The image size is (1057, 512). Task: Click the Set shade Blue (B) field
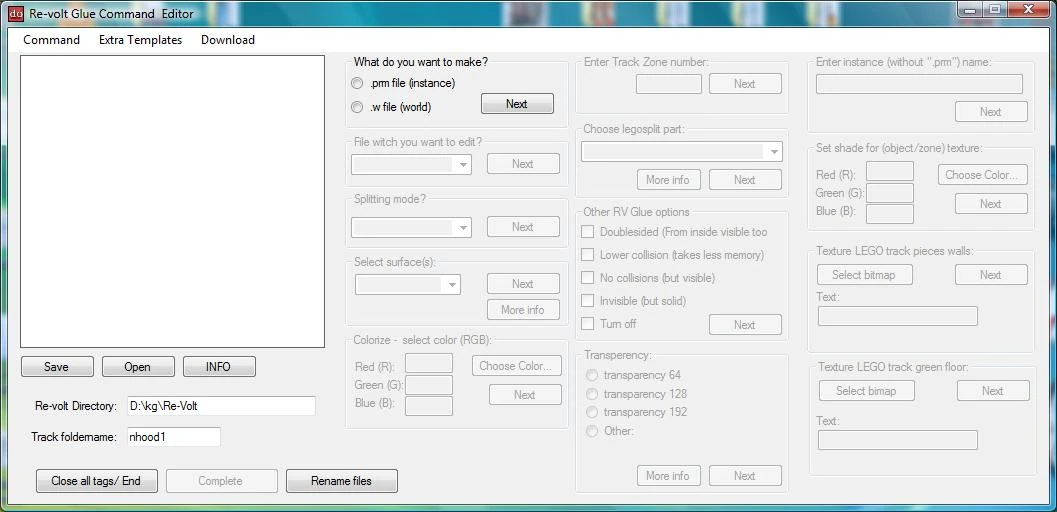click(890, 214)
